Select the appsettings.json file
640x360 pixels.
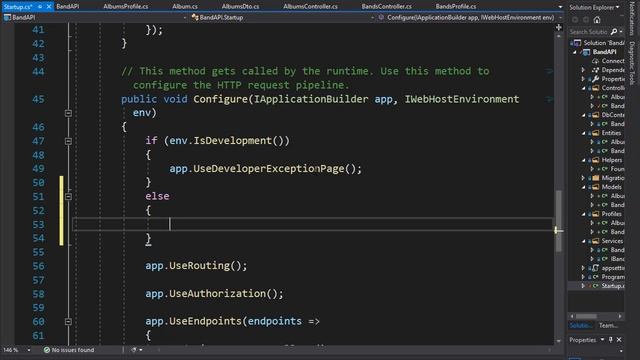click(613, 268)
